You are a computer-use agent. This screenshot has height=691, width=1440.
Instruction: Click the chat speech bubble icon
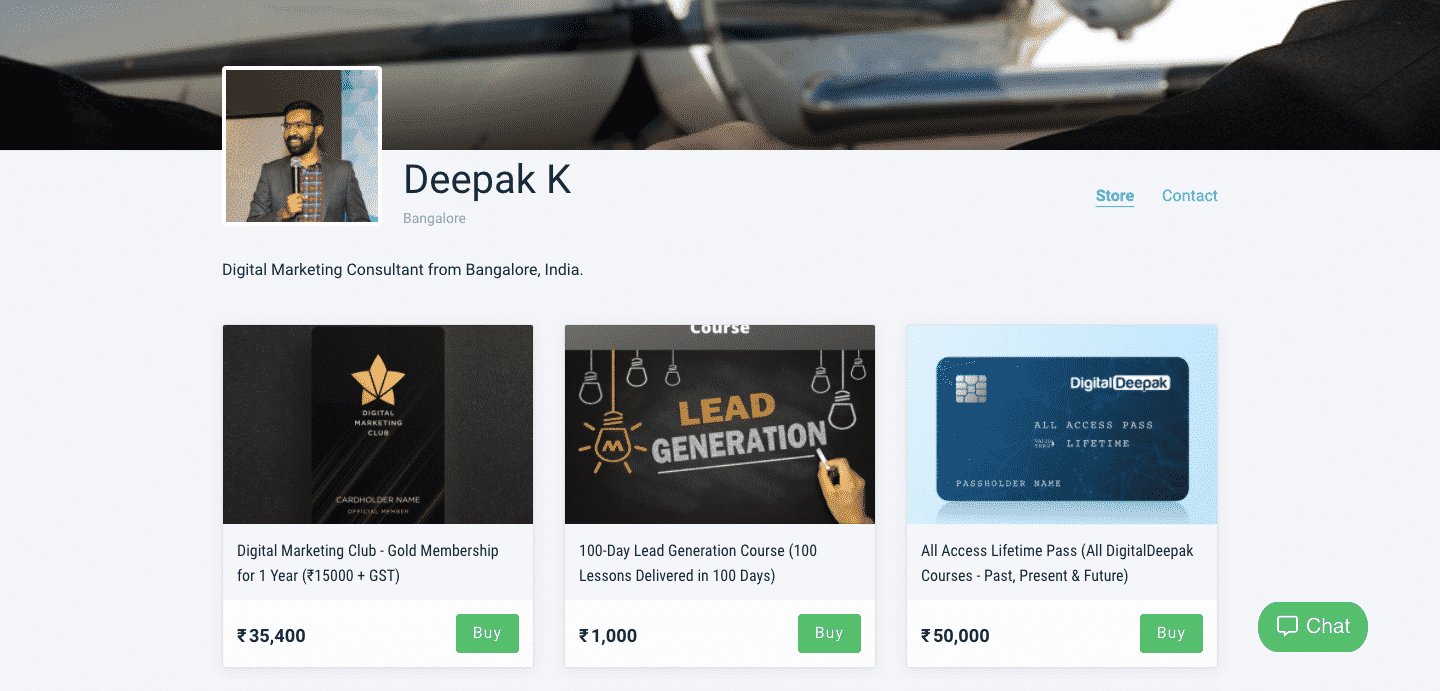coord(1287,626)
